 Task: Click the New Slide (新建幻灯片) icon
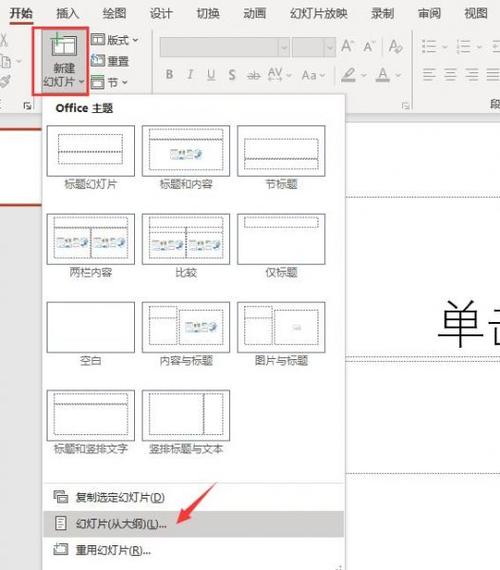pos(64,45)
